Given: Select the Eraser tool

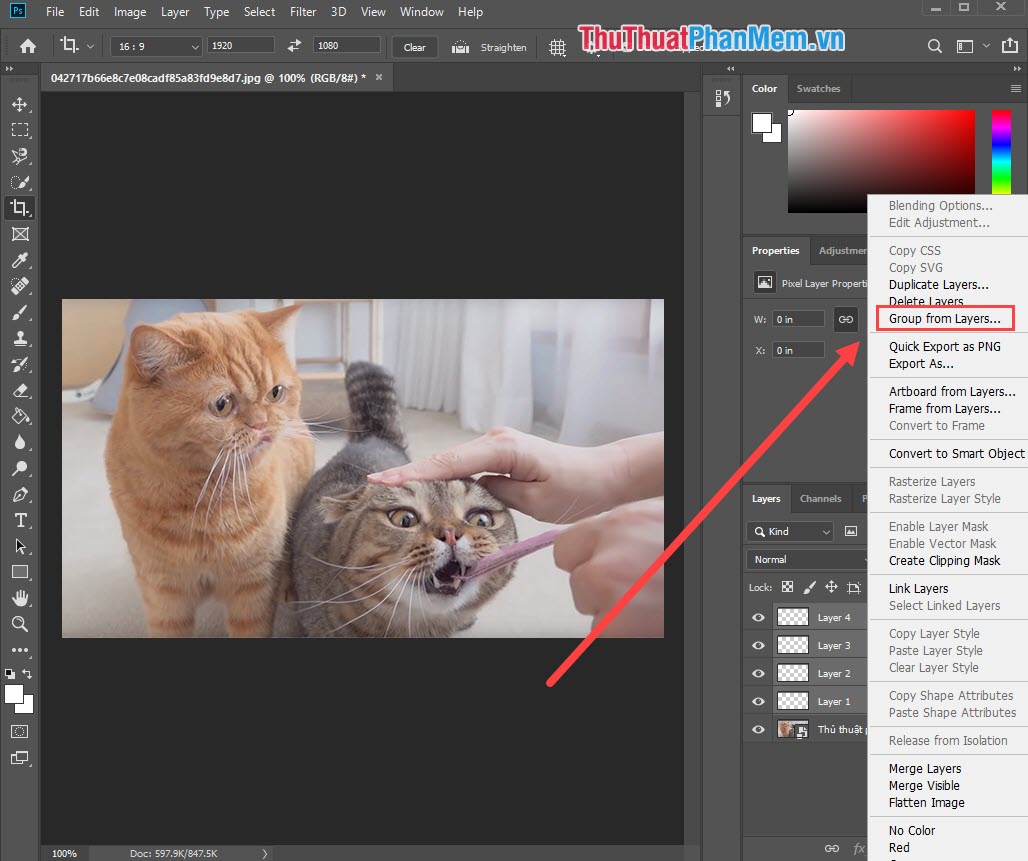Looking at the screenshot, I should (19, 390).
